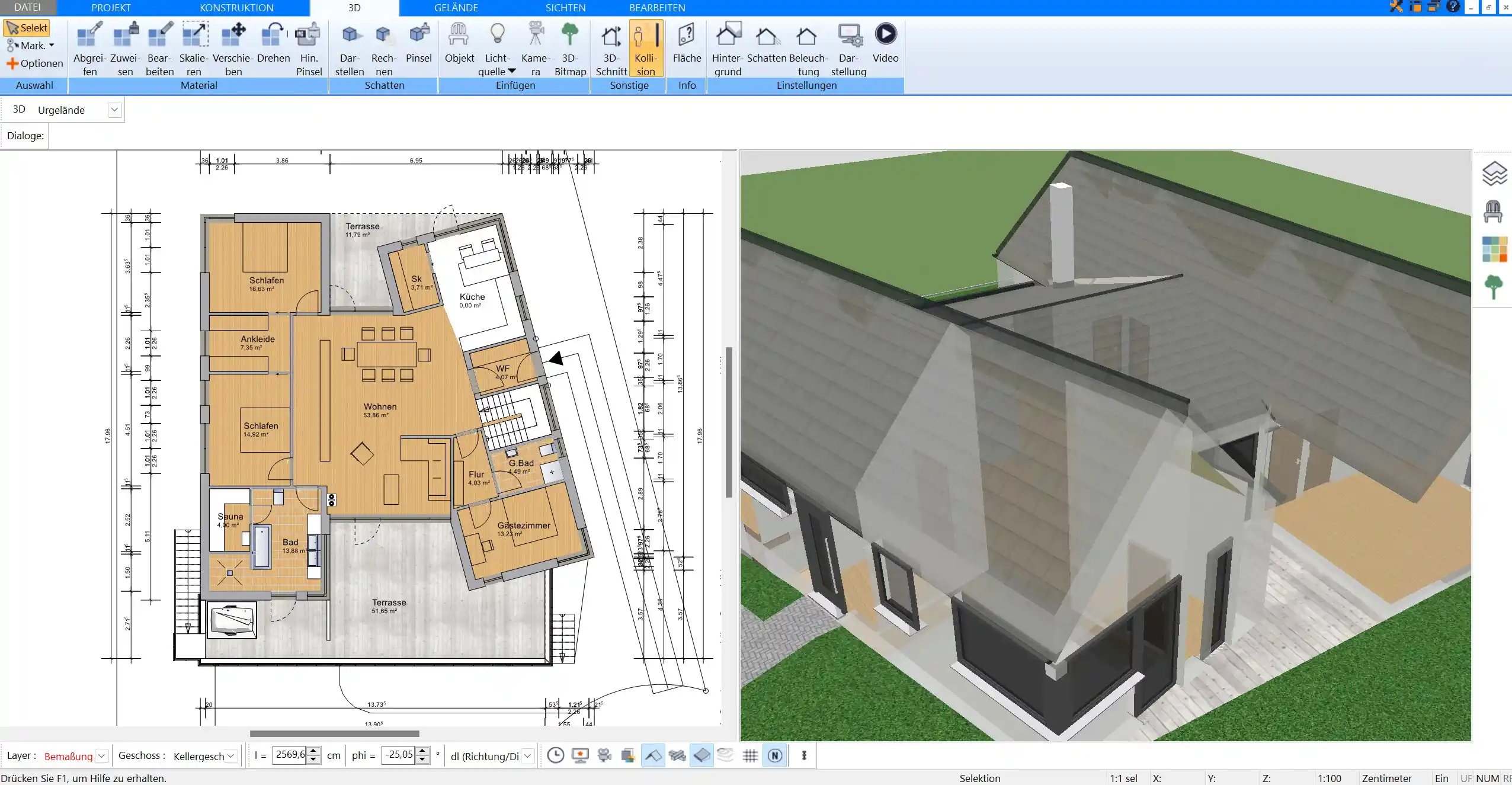The height and width of the screenshot is (785, 1512).
Task: Click the plan view vertical scrollbar
Action: pos(729,422)
